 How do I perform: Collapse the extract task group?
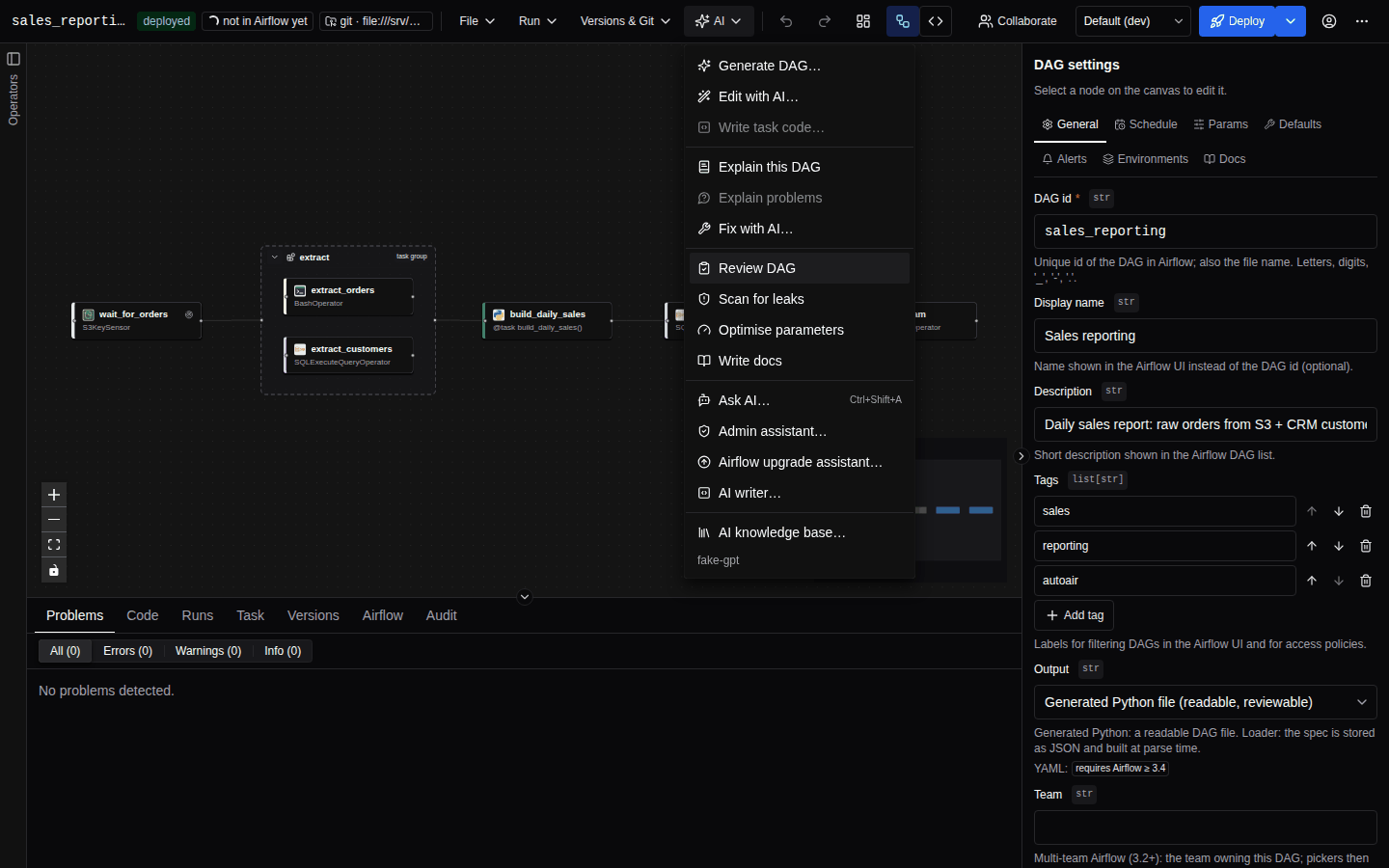275,258
